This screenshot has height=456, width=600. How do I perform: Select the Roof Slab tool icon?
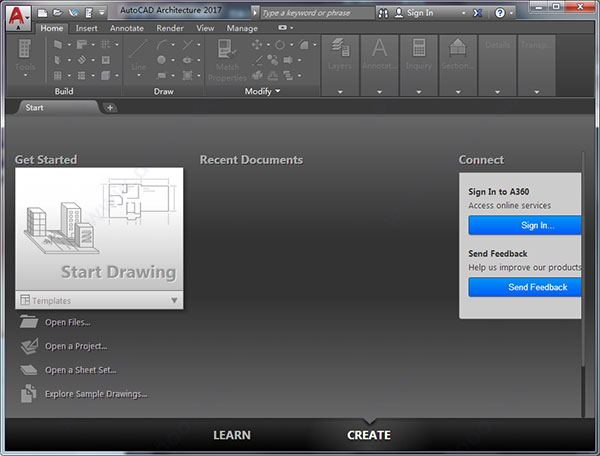pyautogui.click(x=82, y=44)
